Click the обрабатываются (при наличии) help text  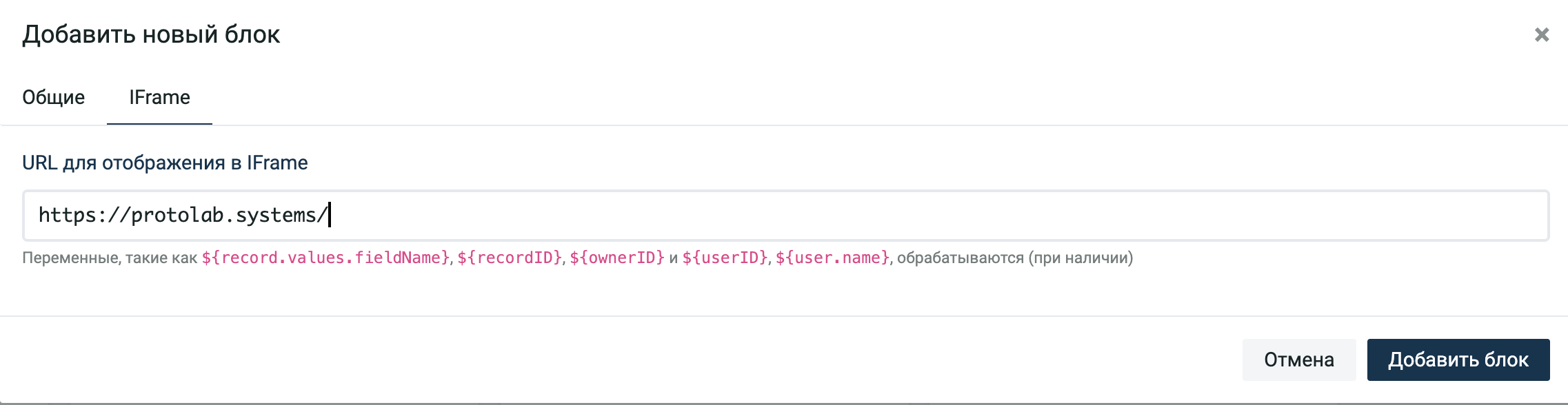tap(1015, 258)
